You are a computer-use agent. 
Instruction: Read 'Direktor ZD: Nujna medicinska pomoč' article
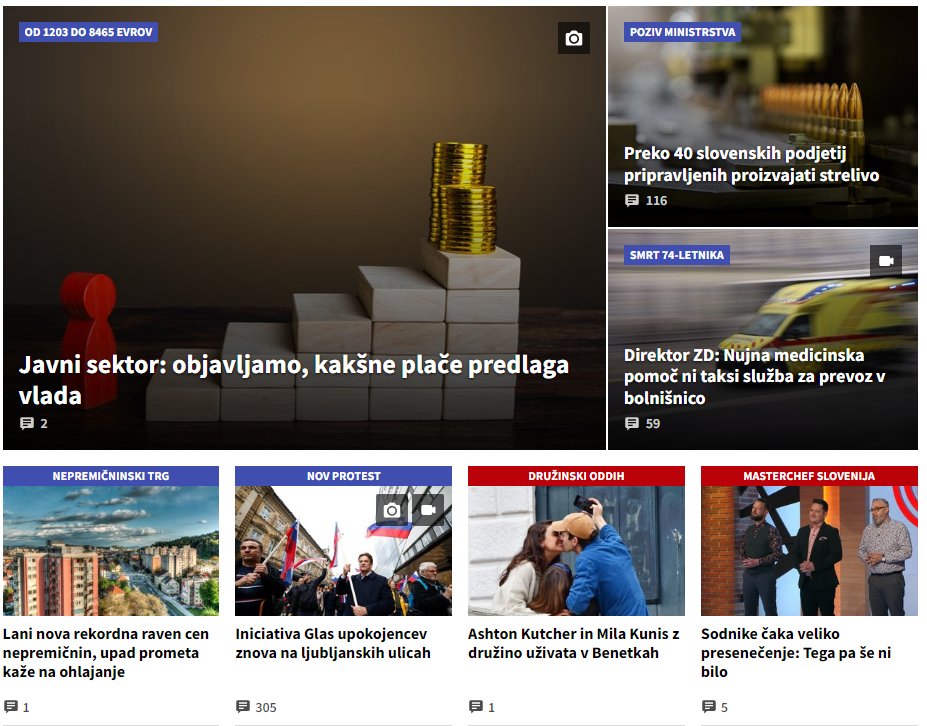(x=754, y=377)
